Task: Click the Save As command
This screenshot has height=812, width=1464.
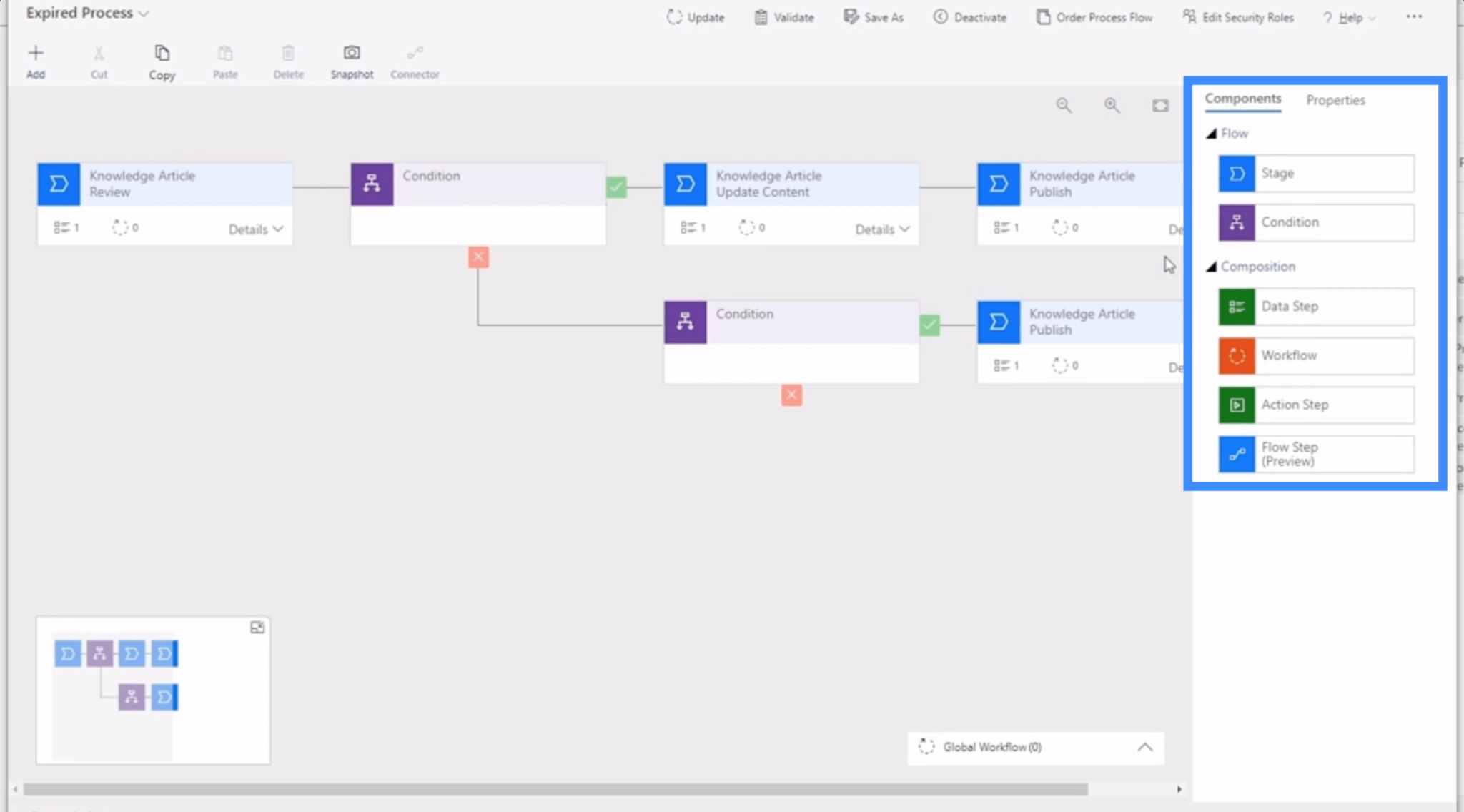Action: [874, 17]
